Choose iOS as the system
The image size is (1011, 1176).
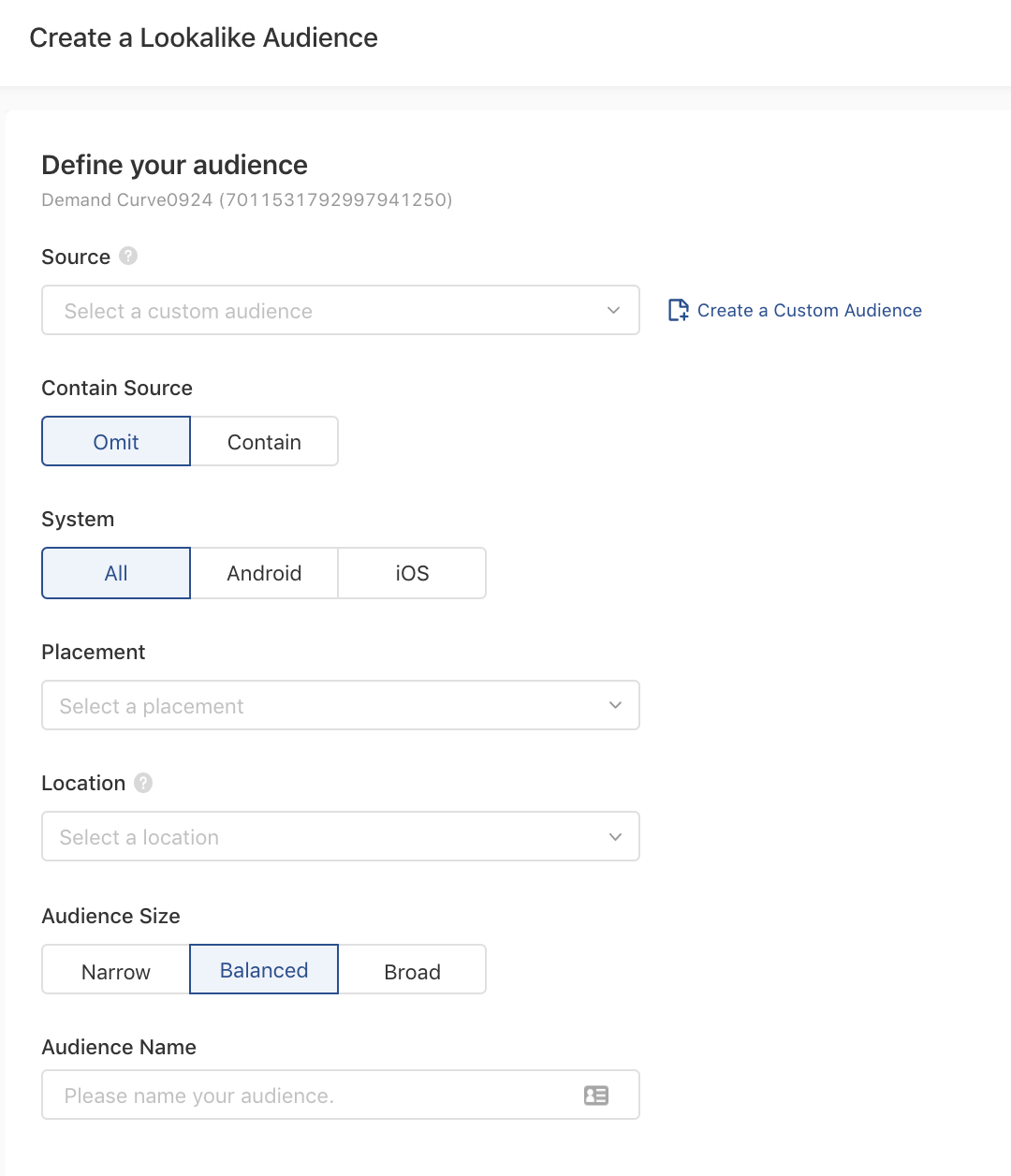(412, 573)
